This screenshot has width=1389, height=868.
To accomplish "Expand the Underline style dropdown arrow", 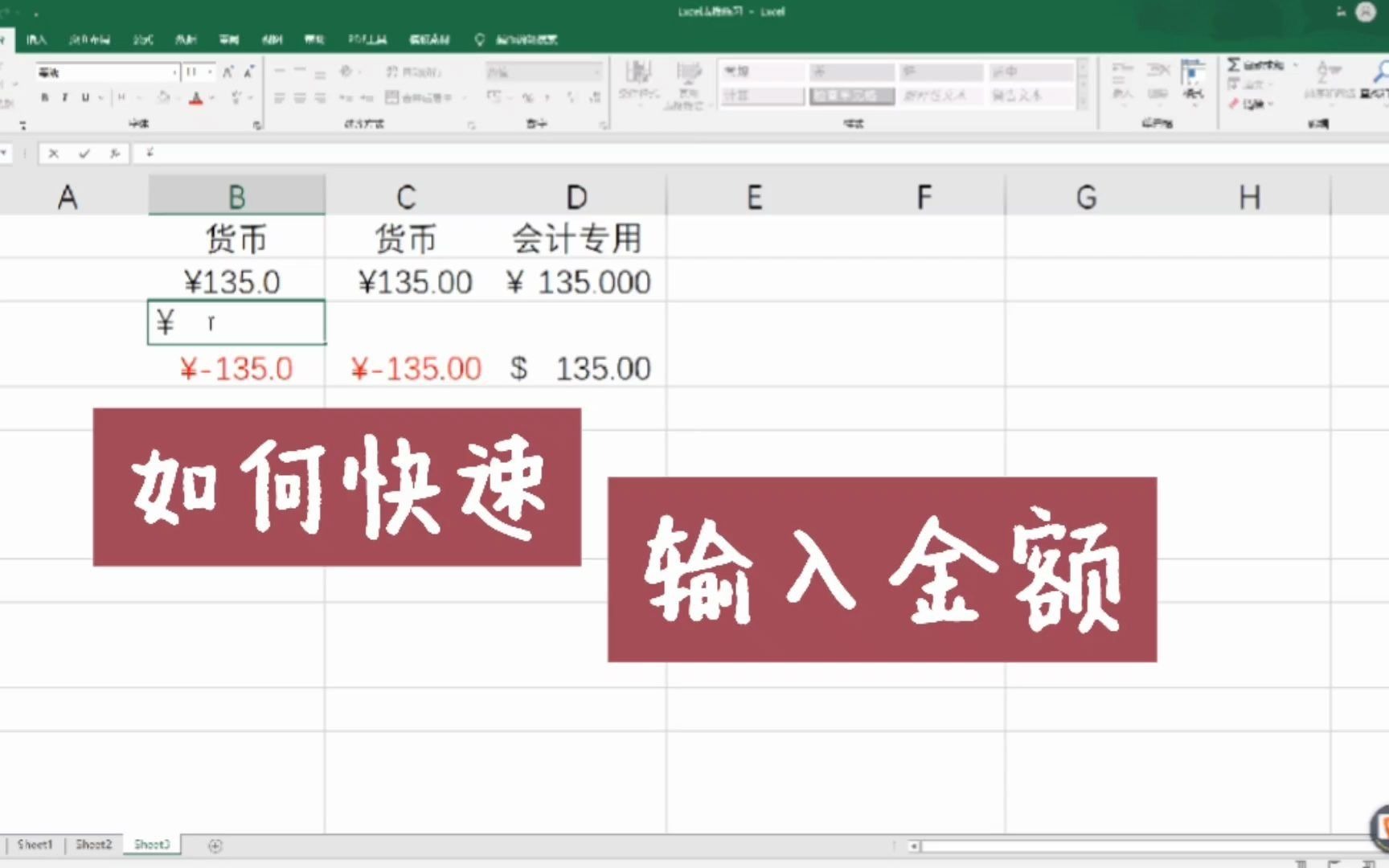I will (100, 97).
